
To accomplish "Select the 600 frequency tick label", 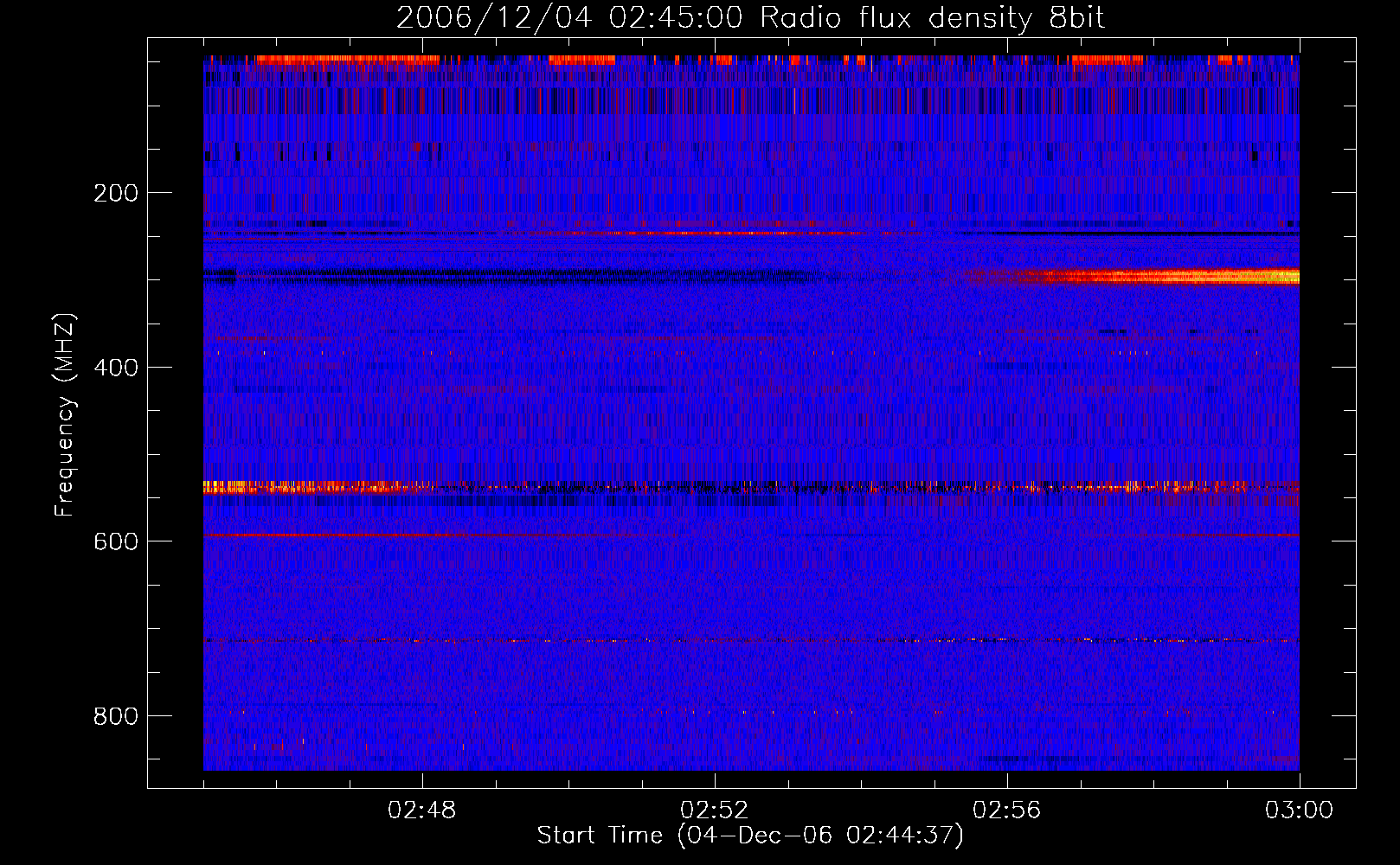I will [116, 541].
